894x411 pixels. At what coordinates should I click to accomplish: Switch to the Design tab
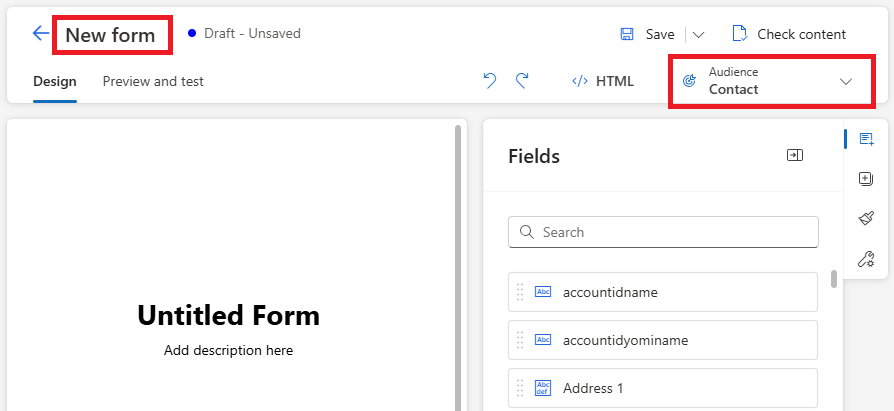pos(55,81)
